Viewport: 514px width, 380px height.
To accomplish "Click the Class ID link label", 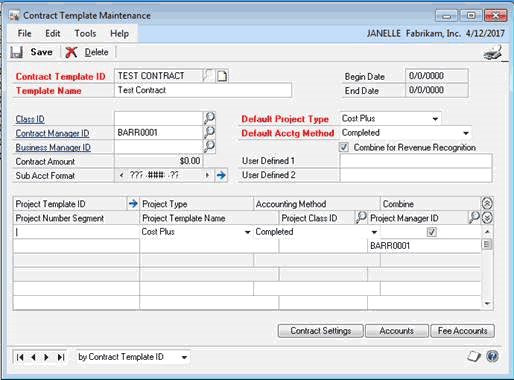I will point(30,119).
